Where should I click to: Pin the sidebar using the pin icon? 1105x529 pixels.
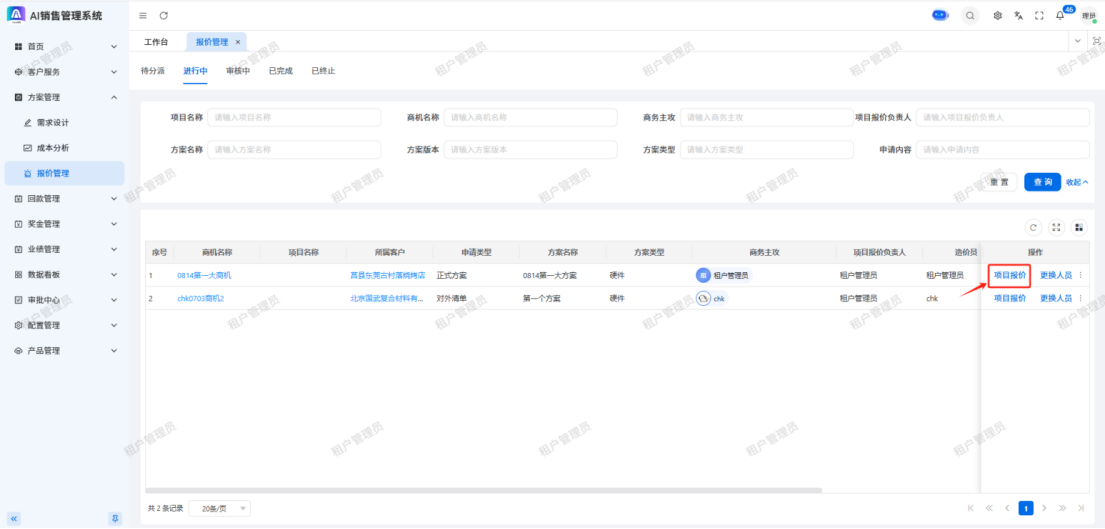click(115, 518)
